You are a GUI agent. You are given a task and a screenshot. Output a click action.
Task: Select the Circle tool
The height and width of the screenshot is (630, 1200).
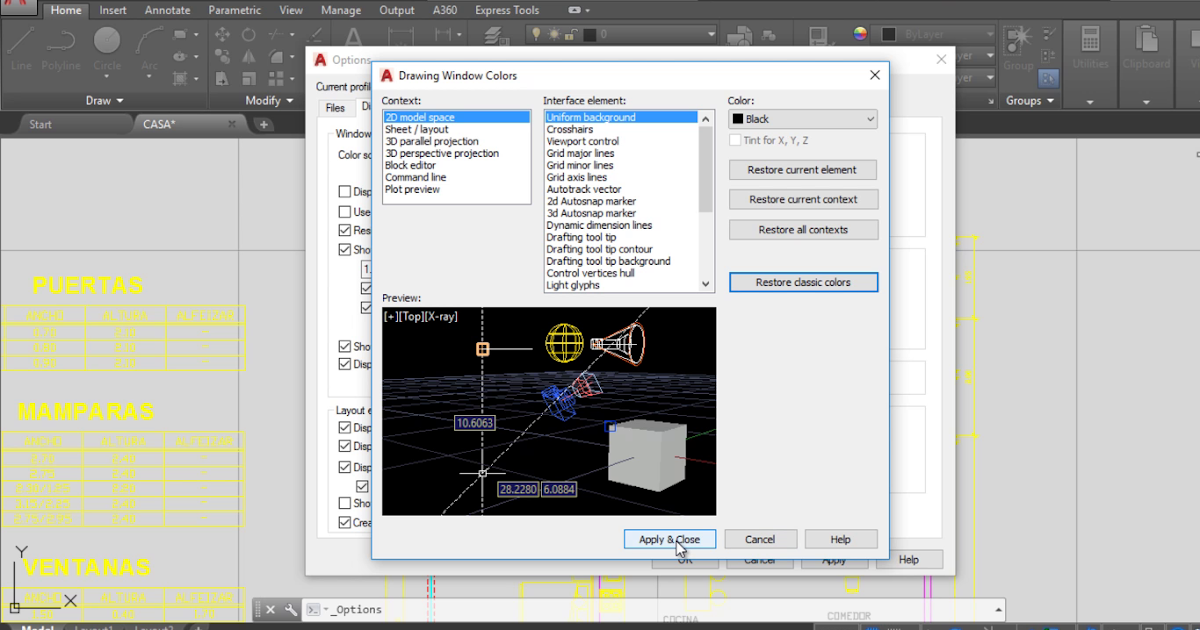[x=107, y=46]
